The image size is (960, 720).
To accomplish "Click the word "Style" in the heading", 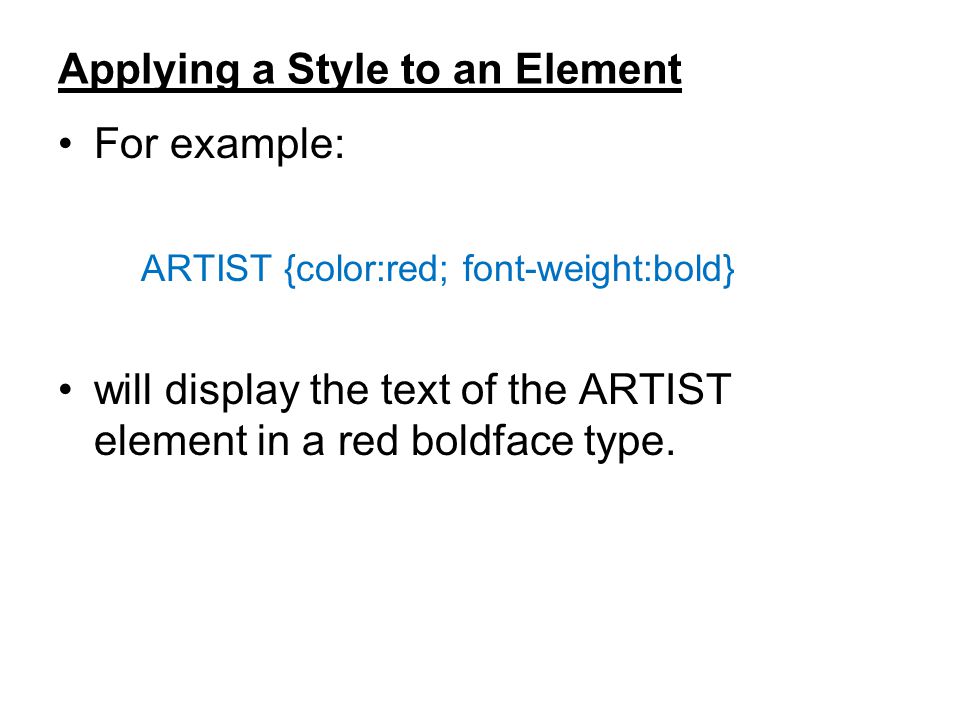I will click(338, 71).
